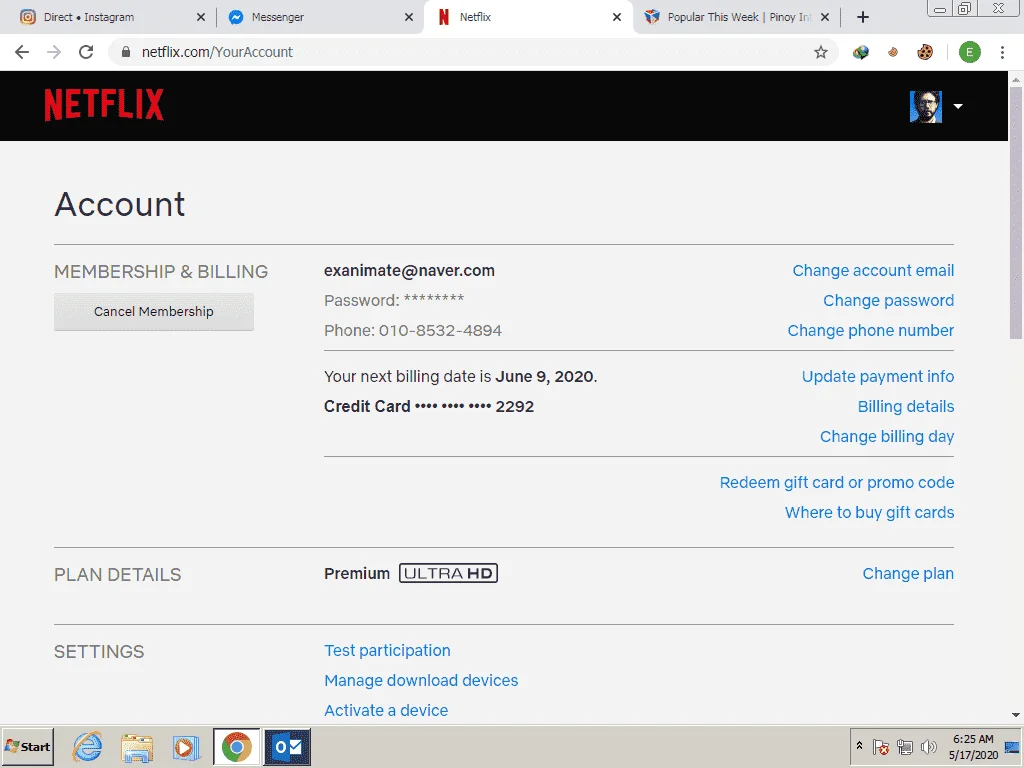Show hidden system tray icons
This screenshot has width=1024, height=768.
click(859, 746)
